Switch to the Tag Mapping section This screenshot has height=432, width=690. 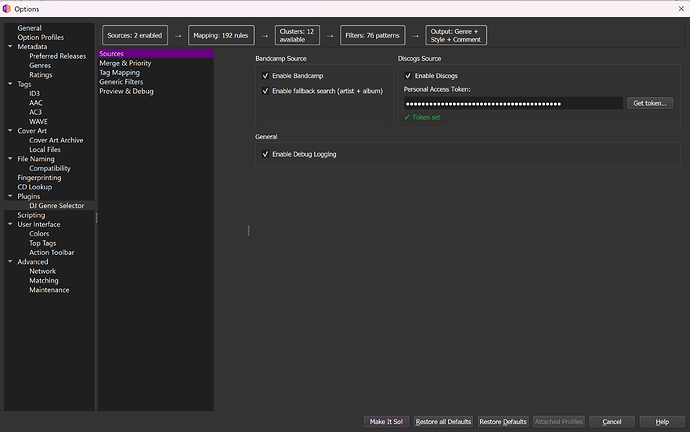[x=119, y=73]
